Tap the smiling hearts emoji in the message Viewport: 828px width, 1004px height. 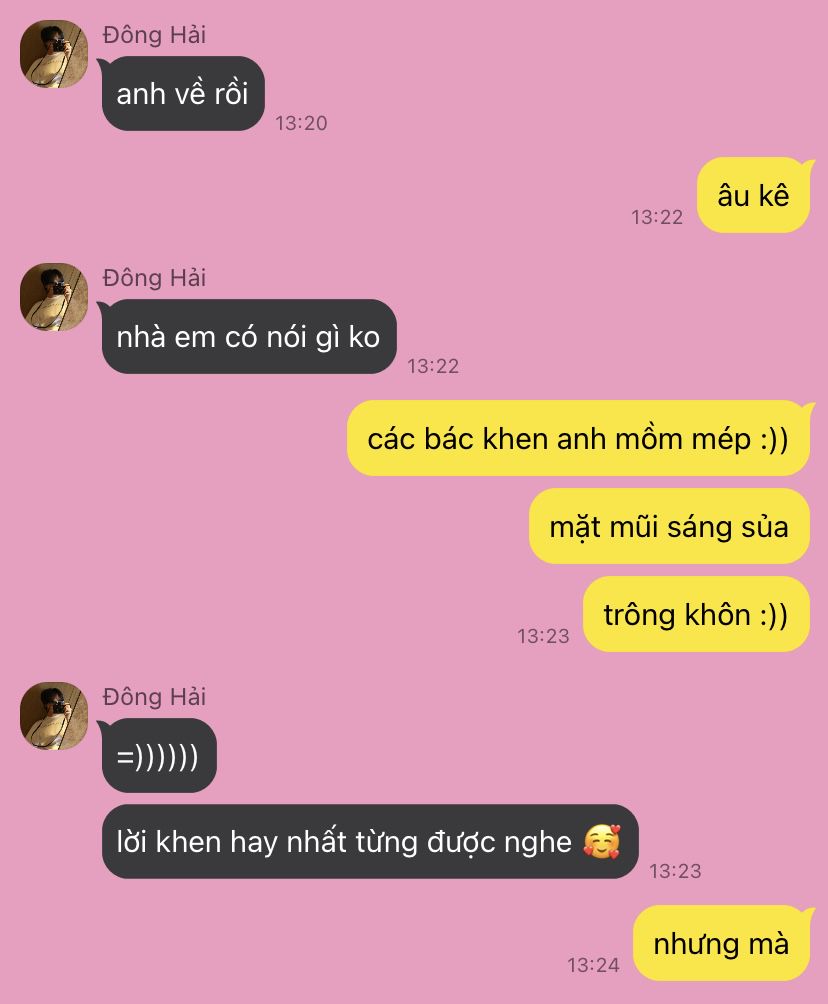pos(602,841)
